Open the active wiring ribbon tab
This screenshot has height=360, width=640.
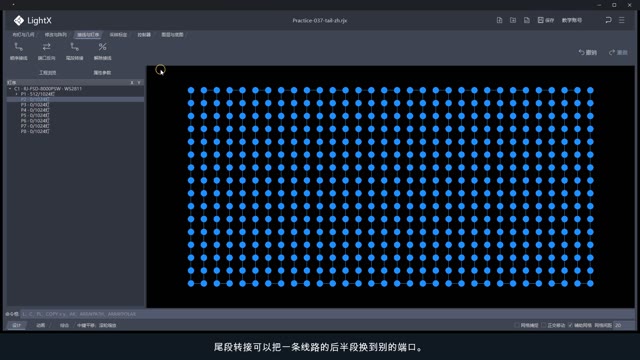88,35
